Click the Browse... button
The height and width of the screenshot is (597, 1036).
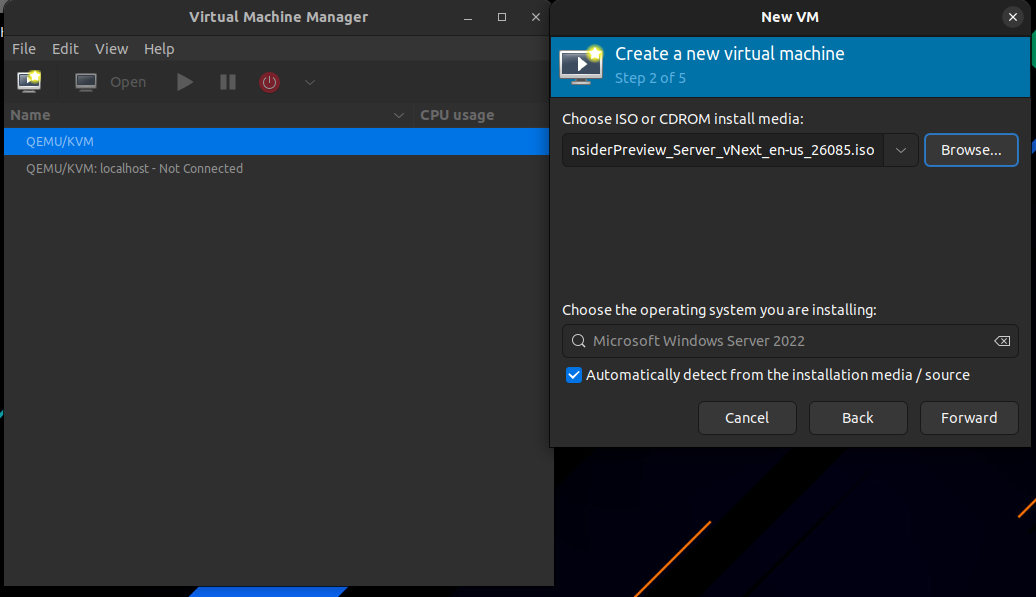[x=971, y=150]
